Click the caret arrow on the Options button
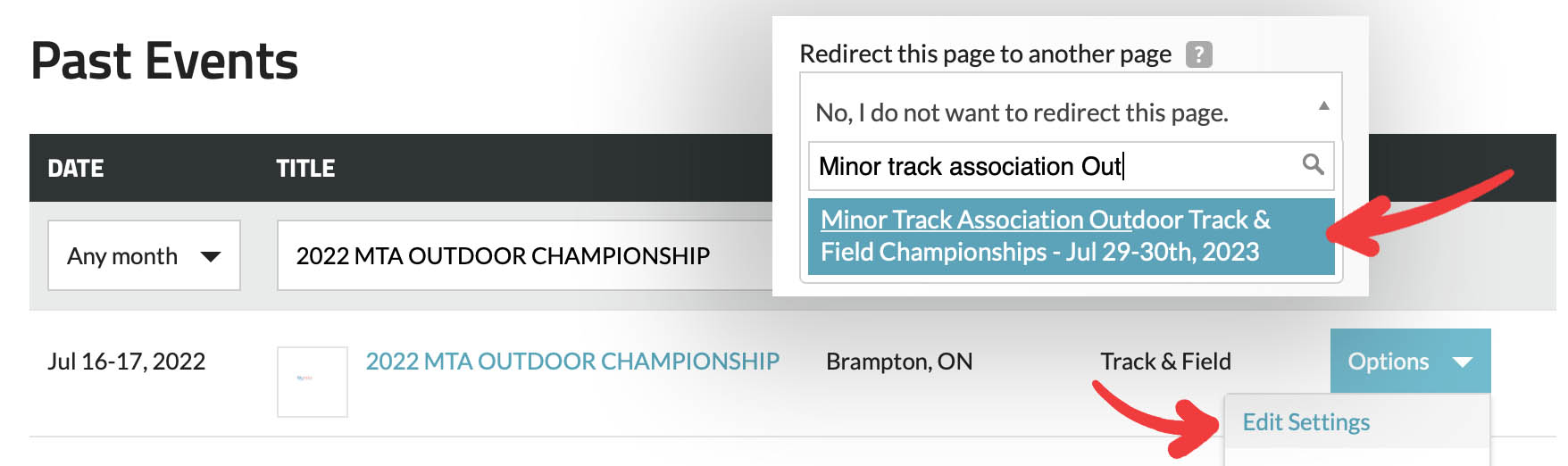 (x=1462, y=362)
